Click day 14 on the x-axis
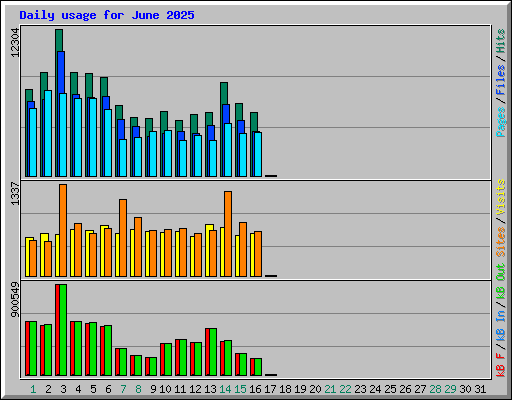512x400 pixels. pos(225,389)
